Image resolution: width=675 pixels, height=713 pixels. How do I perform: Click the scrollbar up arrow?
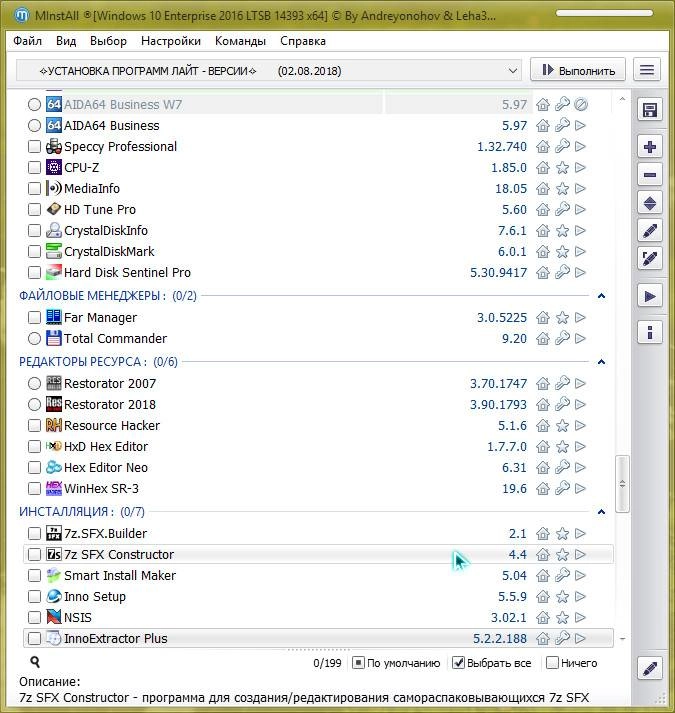622,99
